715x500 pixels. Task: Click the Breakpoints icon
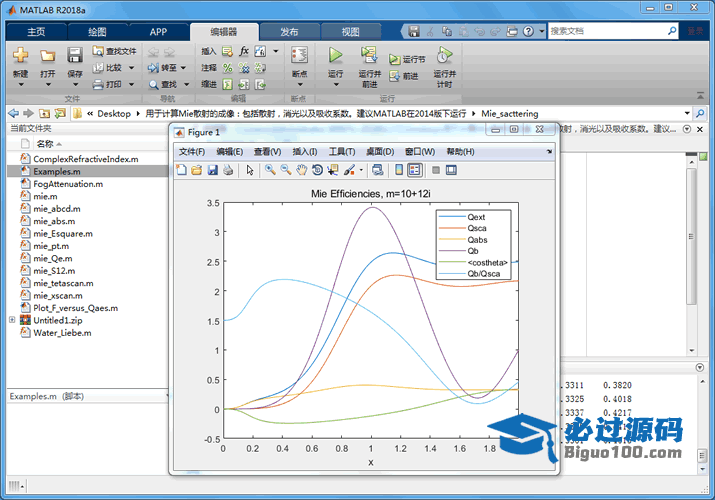300,55
